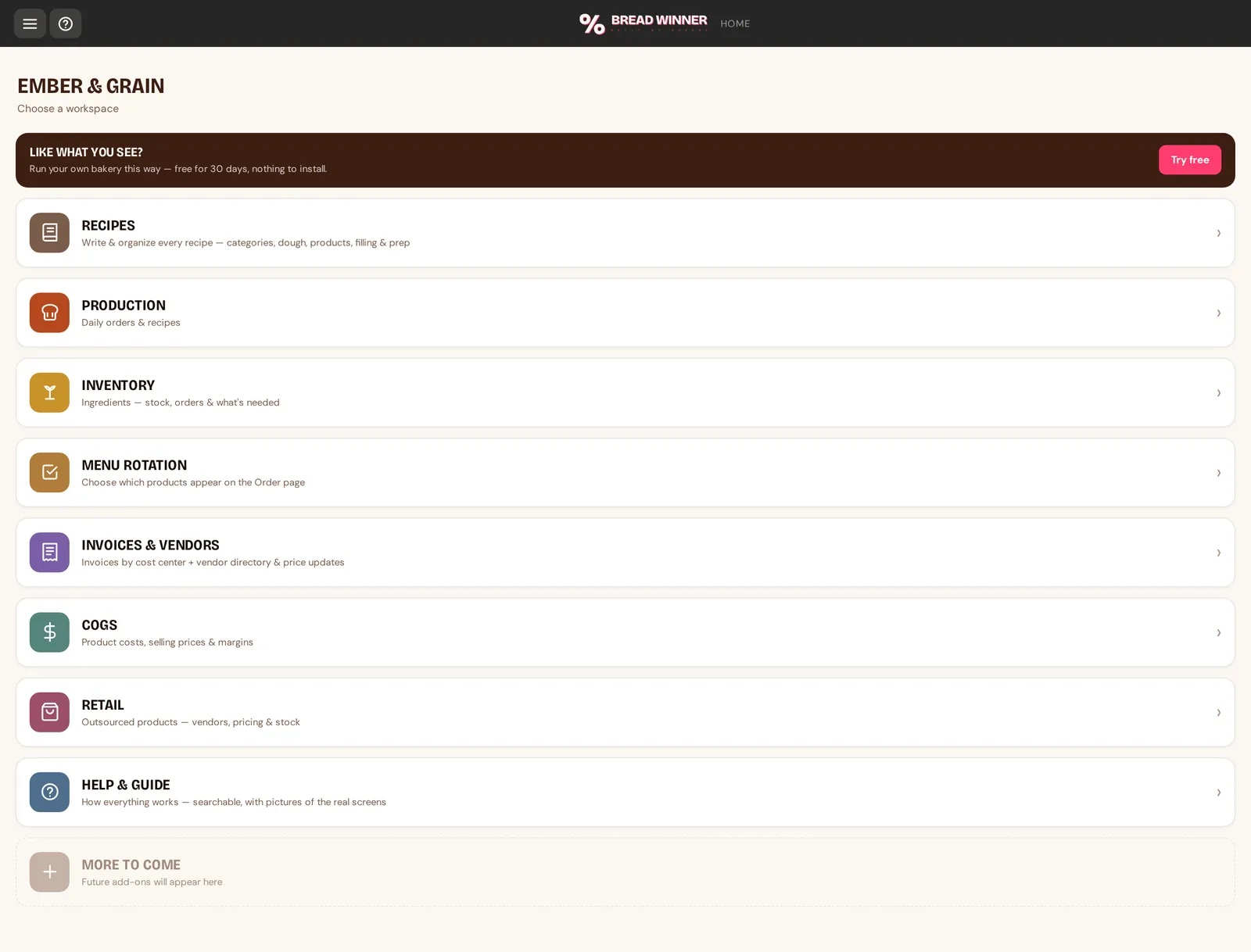Click the Menu Rotation checkbox icon
The height and width of the screenshot is (952, 1251).
pos(49,472)
